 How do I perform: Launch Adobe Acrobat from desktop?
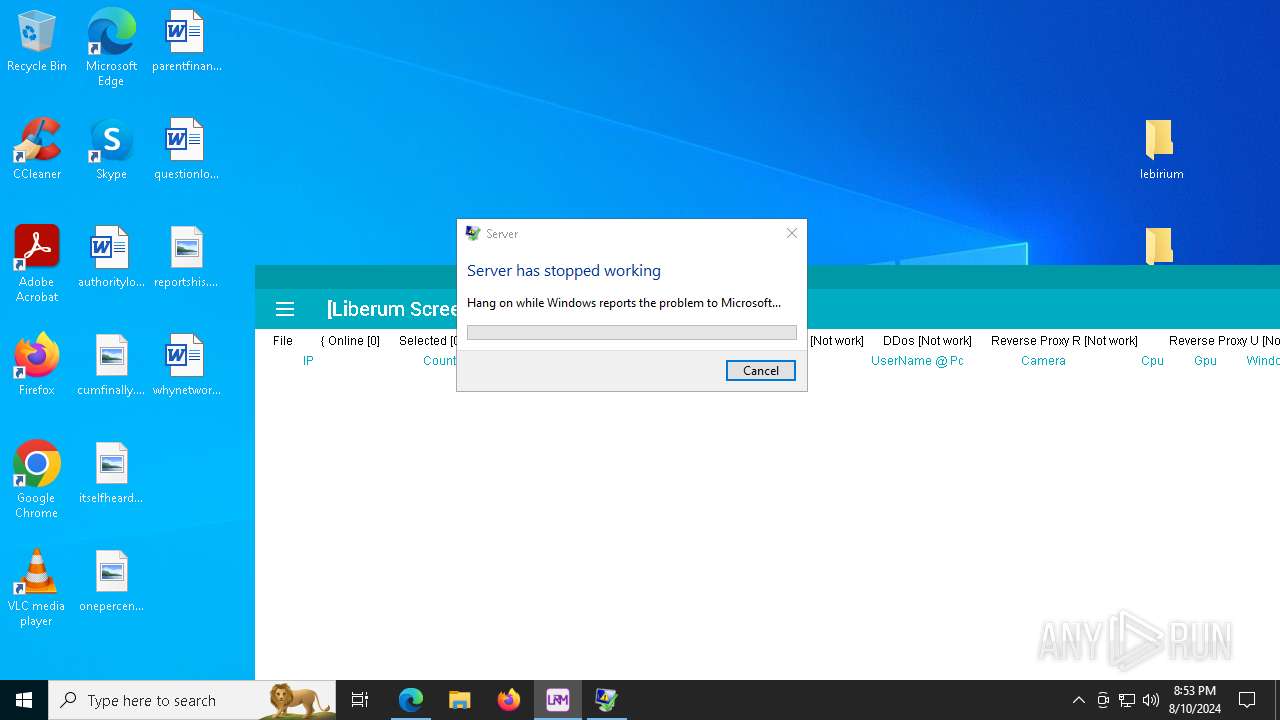(37, 264)
